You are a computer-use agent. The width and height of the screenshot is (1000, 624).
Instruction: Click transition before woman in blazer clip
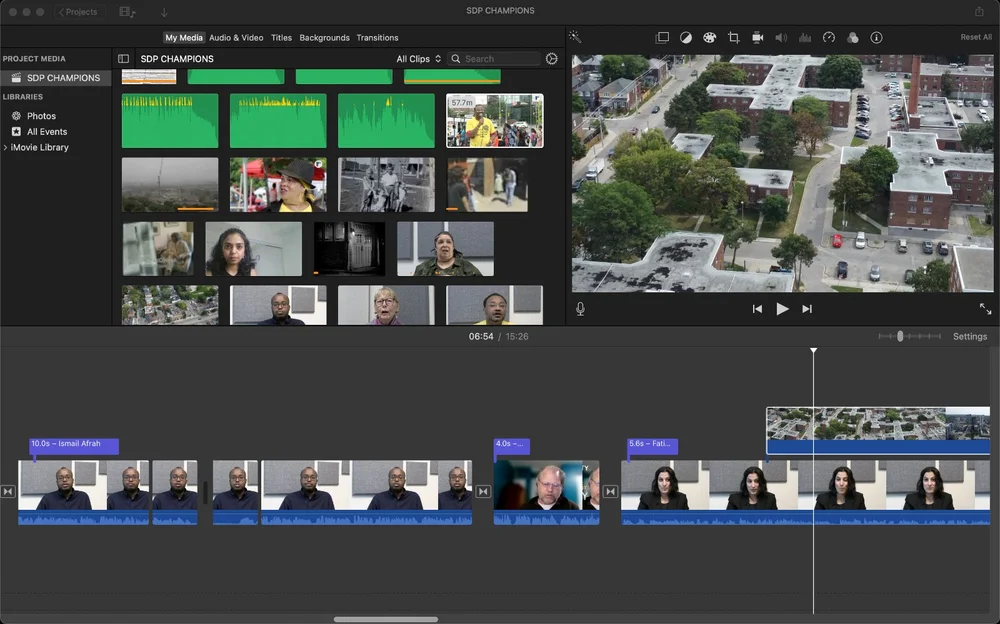[610, 491]
